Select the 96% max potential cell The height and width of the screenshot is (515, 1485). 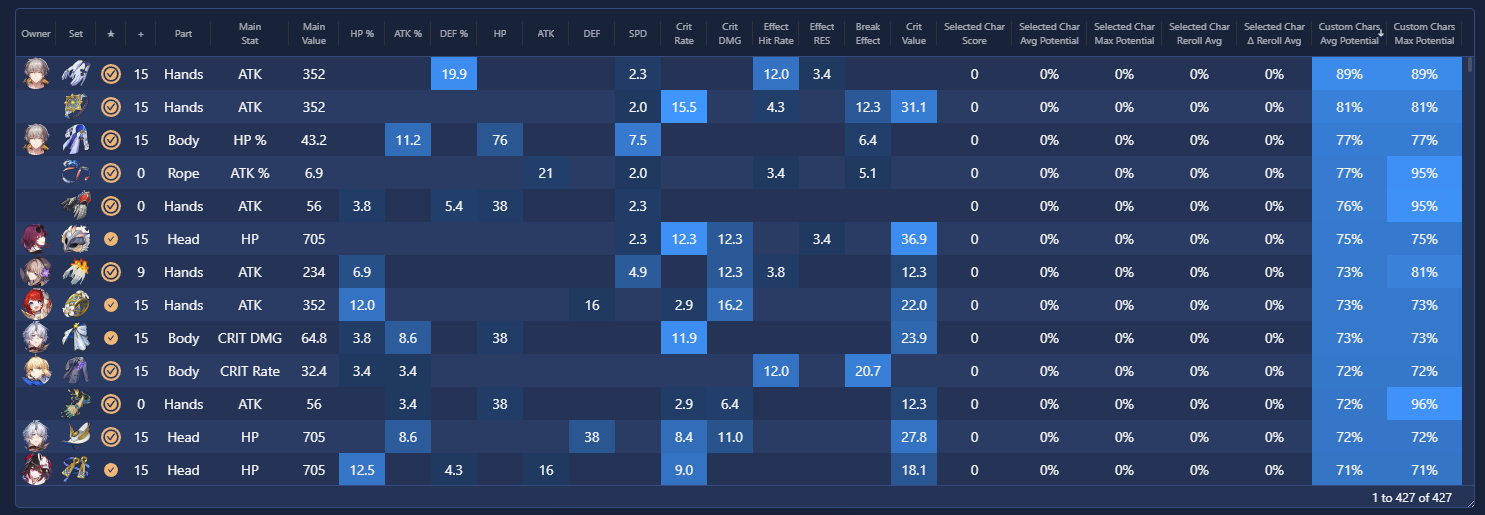[1424, 404]
